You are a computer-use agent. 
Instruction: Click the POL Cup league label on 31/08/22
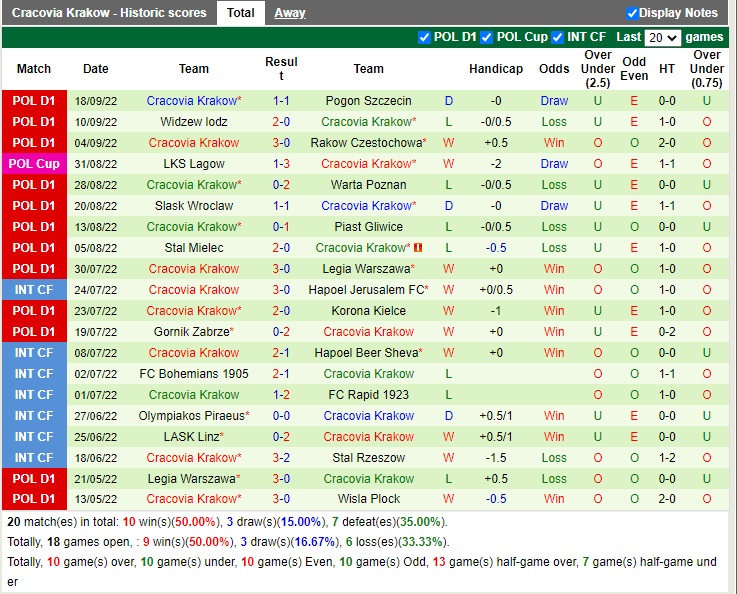point(34,164)
